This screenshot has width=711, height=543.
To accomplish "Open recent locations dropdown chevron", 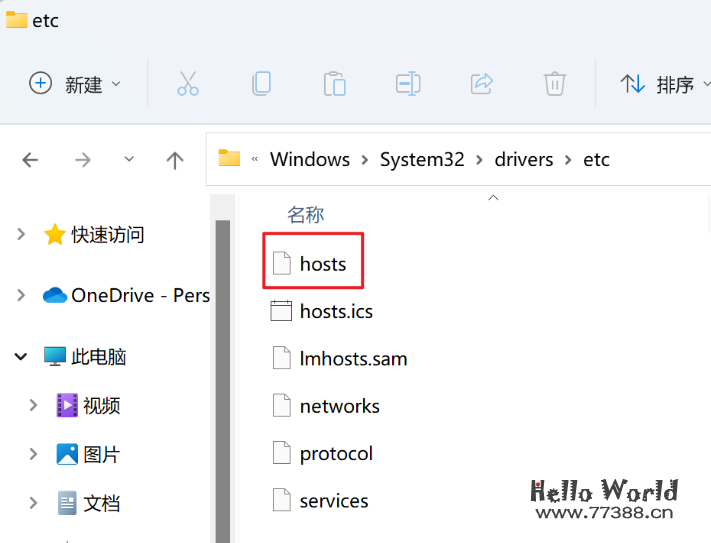I will 129,159.
